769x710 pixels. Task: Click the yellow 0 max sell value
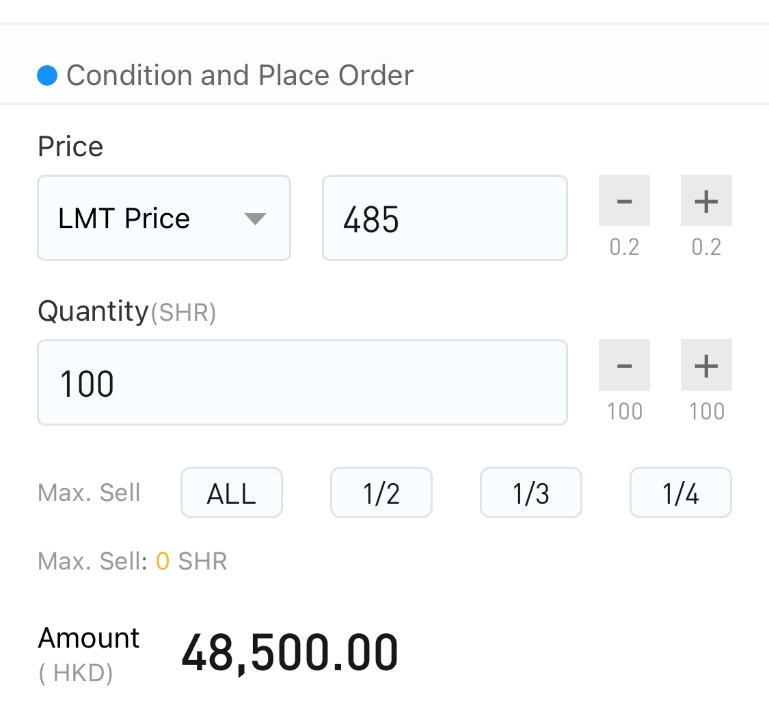point(163,561)
